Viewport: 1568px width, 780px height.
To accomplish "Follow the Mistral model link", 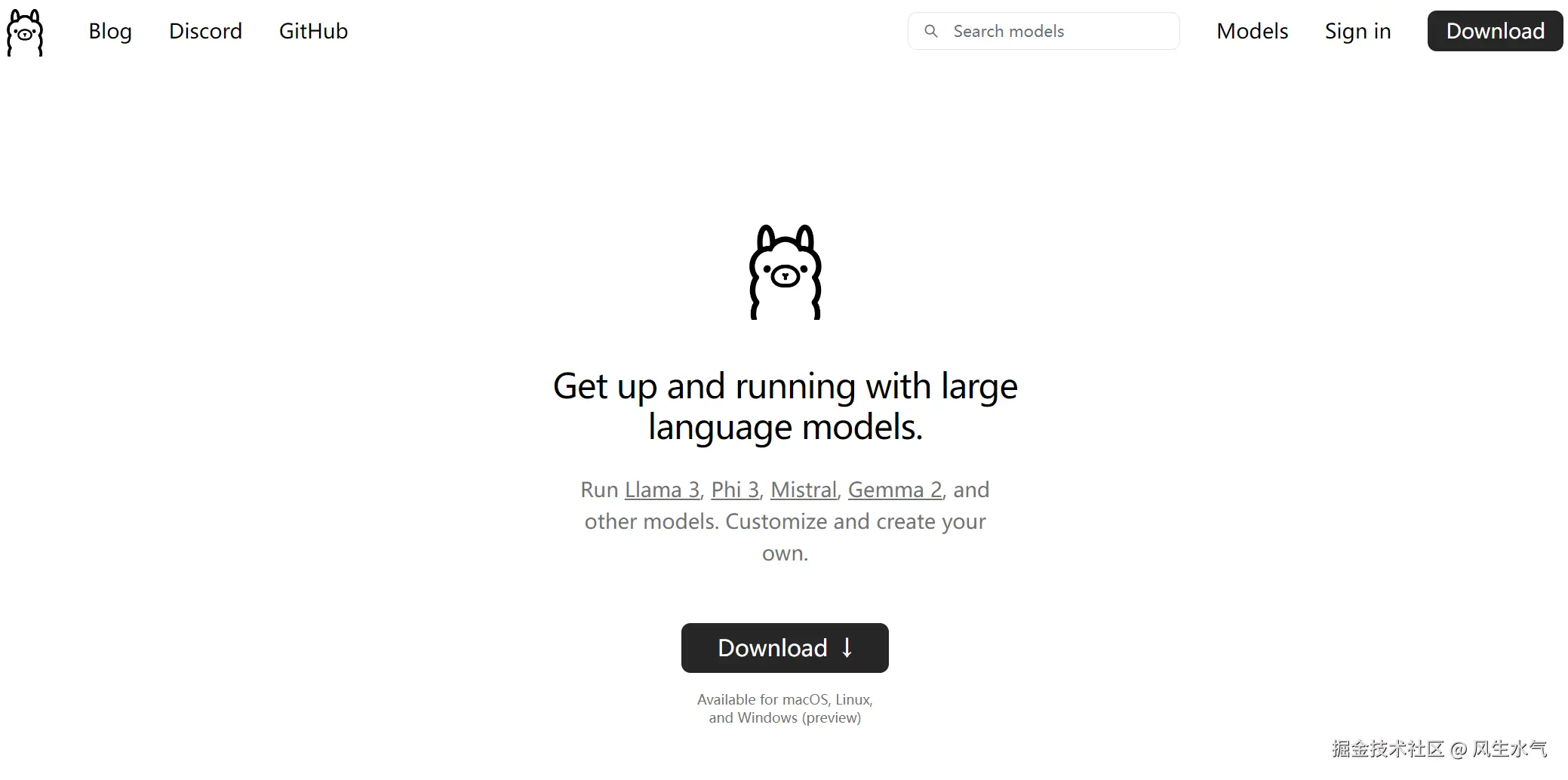I will click(x=804, y=490).
